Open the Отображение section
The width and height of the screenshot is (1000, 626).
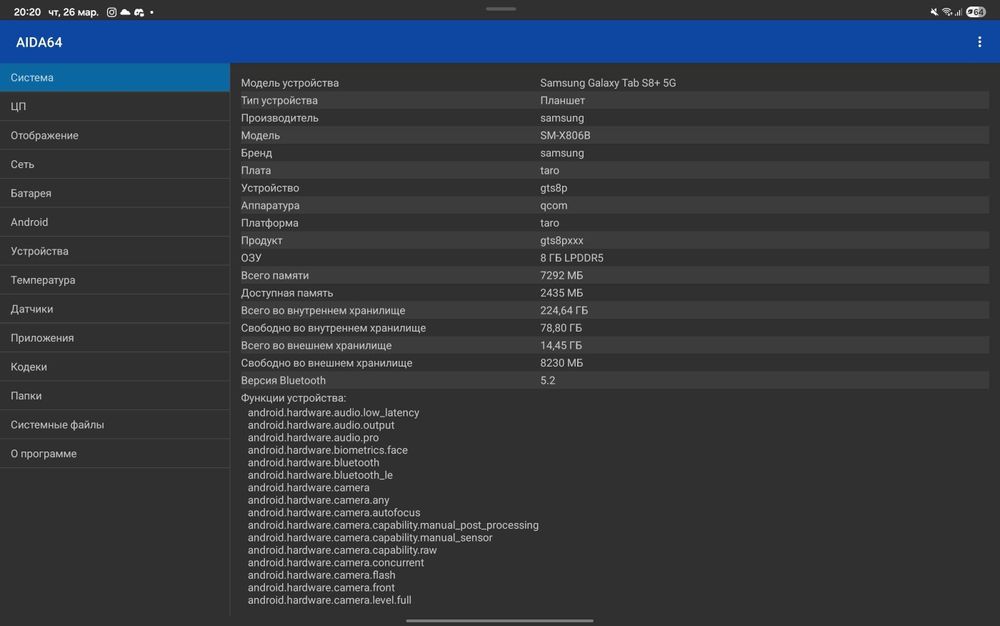tap(115, 135)
